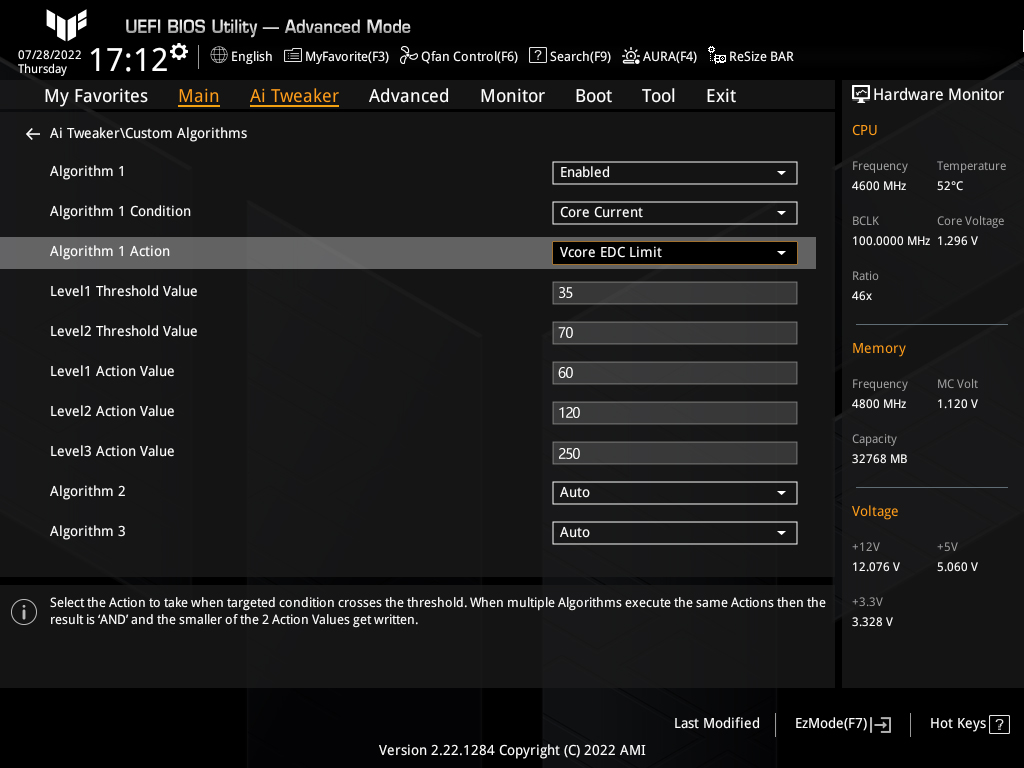Click the MC Volt 1.120 V reading
The width and height of the screenshot is (1024, 768).
pos(957,404)
